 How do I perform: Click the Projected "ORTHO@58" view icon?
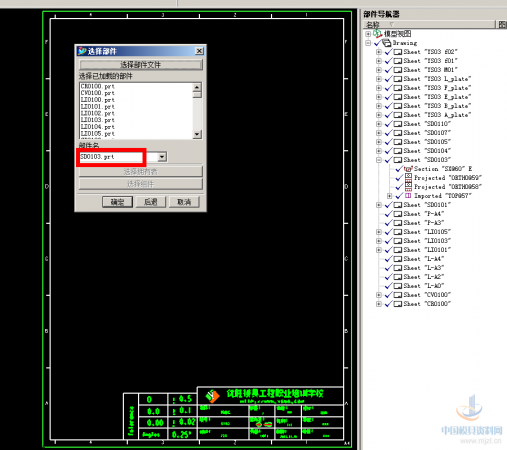(408, 186)
